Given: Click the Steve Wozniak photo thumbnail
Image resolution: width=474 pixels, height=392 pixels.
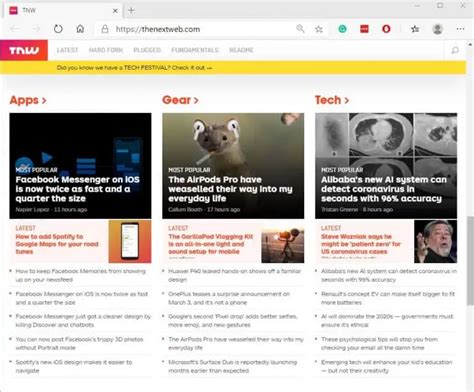Looking at the screenshot, I should (435, 241).
